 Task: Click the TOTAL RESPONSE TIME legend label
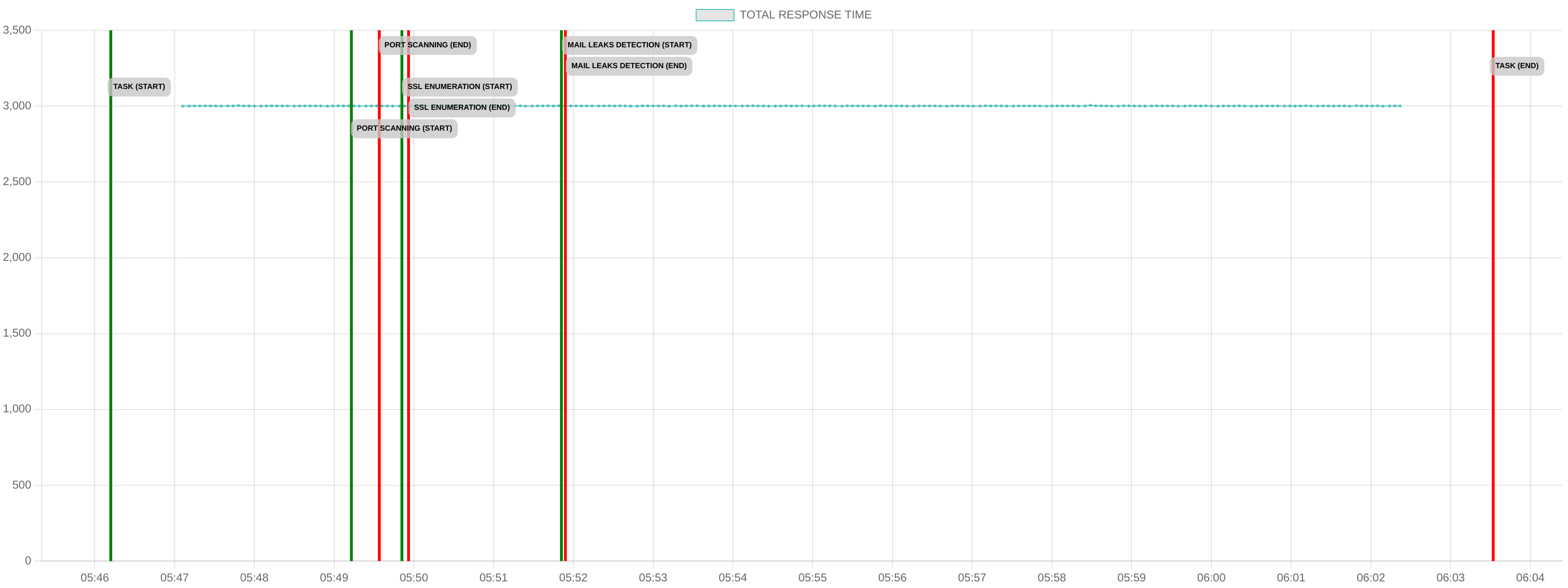click(x=805, y=15)
